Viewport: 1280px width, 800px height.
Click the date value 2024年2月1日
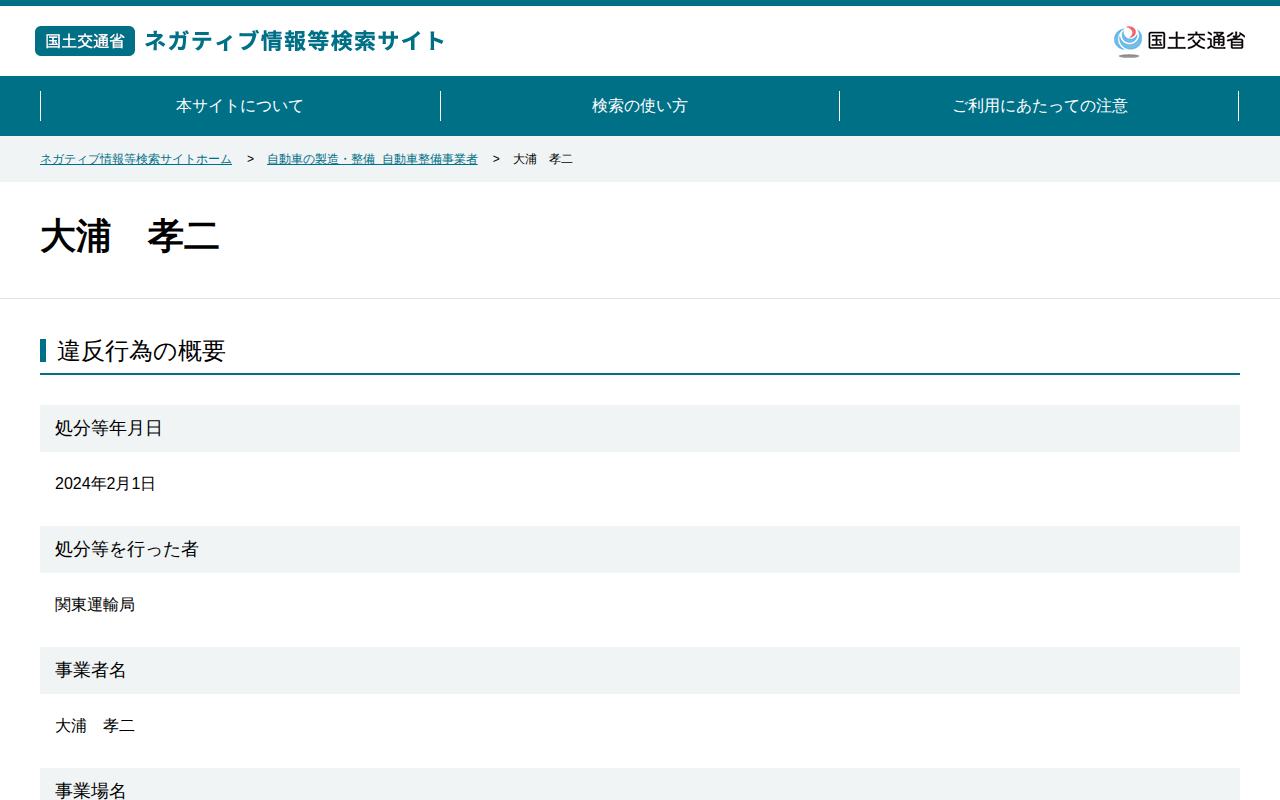point(105,484)
